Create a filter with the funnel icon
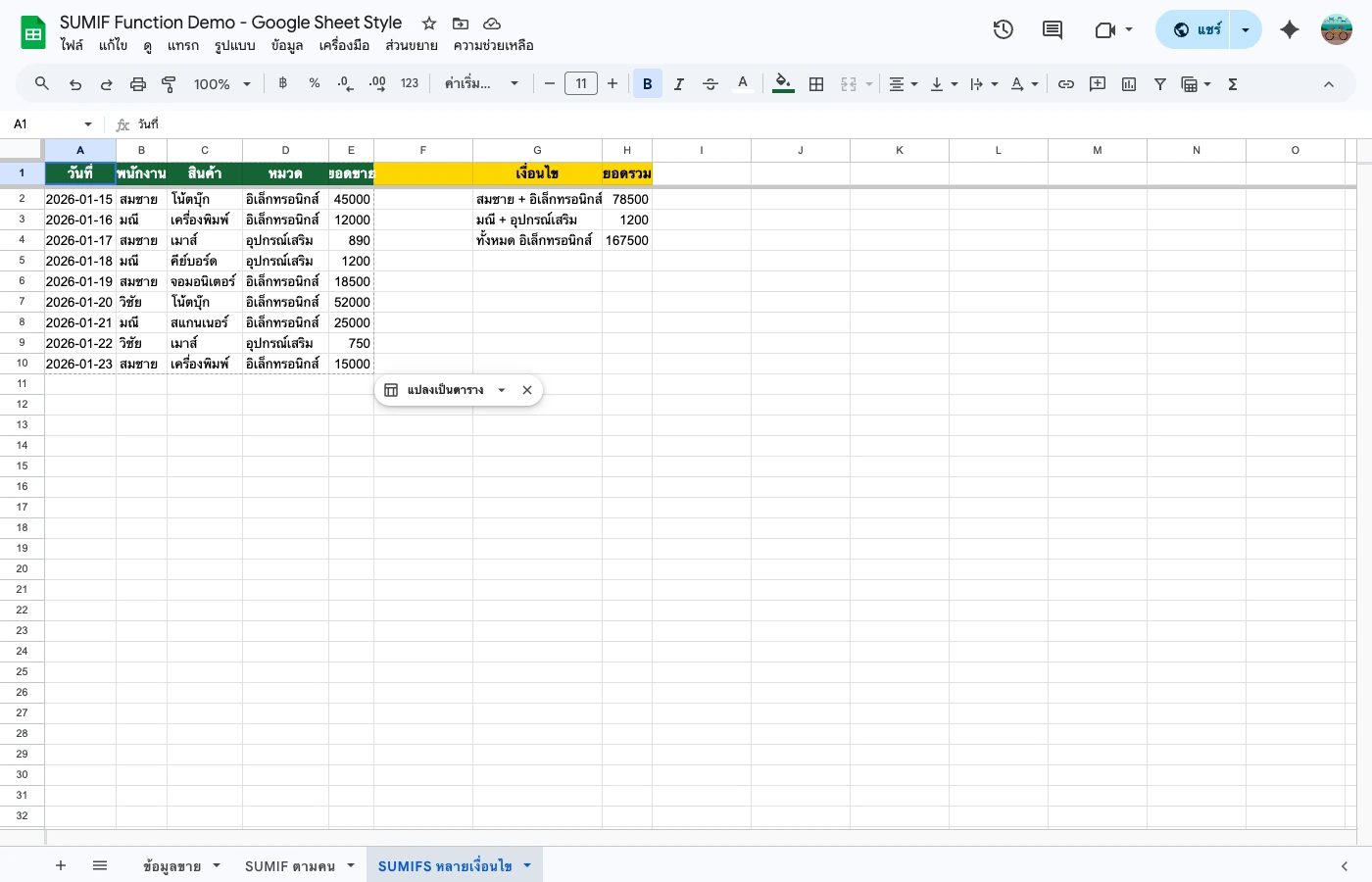Viewport: 1372px width, 882px height. pyautogui.click(x=1160, y=83)
